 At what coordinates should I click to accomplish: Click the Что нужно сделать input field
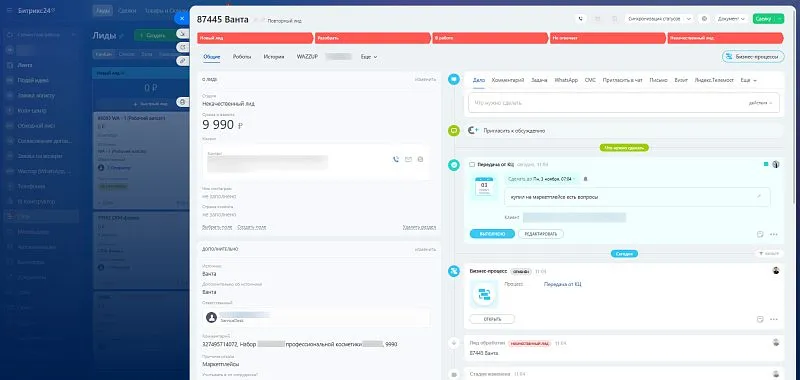click(x=624, y=103)
